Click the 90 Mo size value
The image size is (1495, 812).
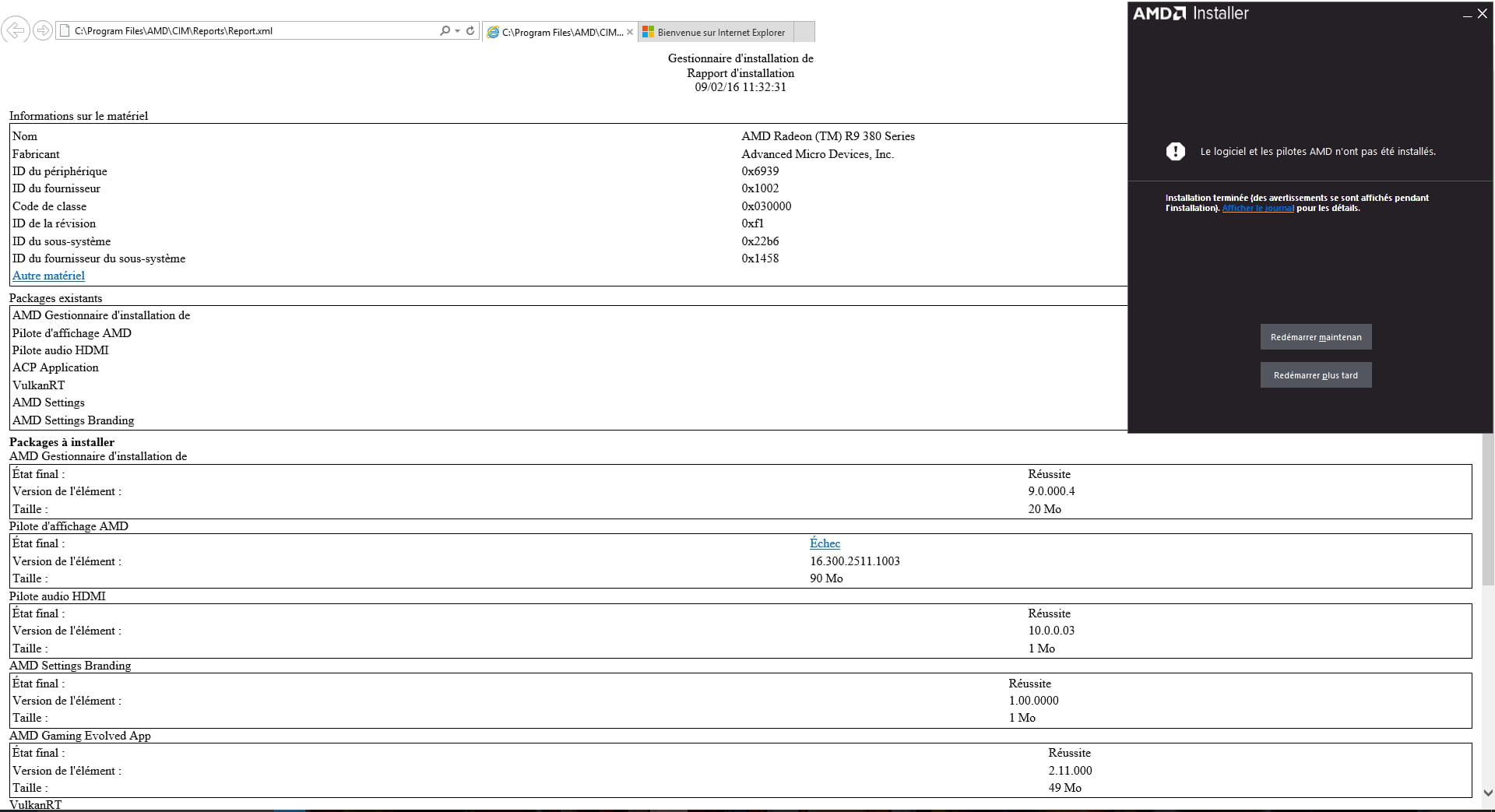pyautogui.click(x=826, y=578)
